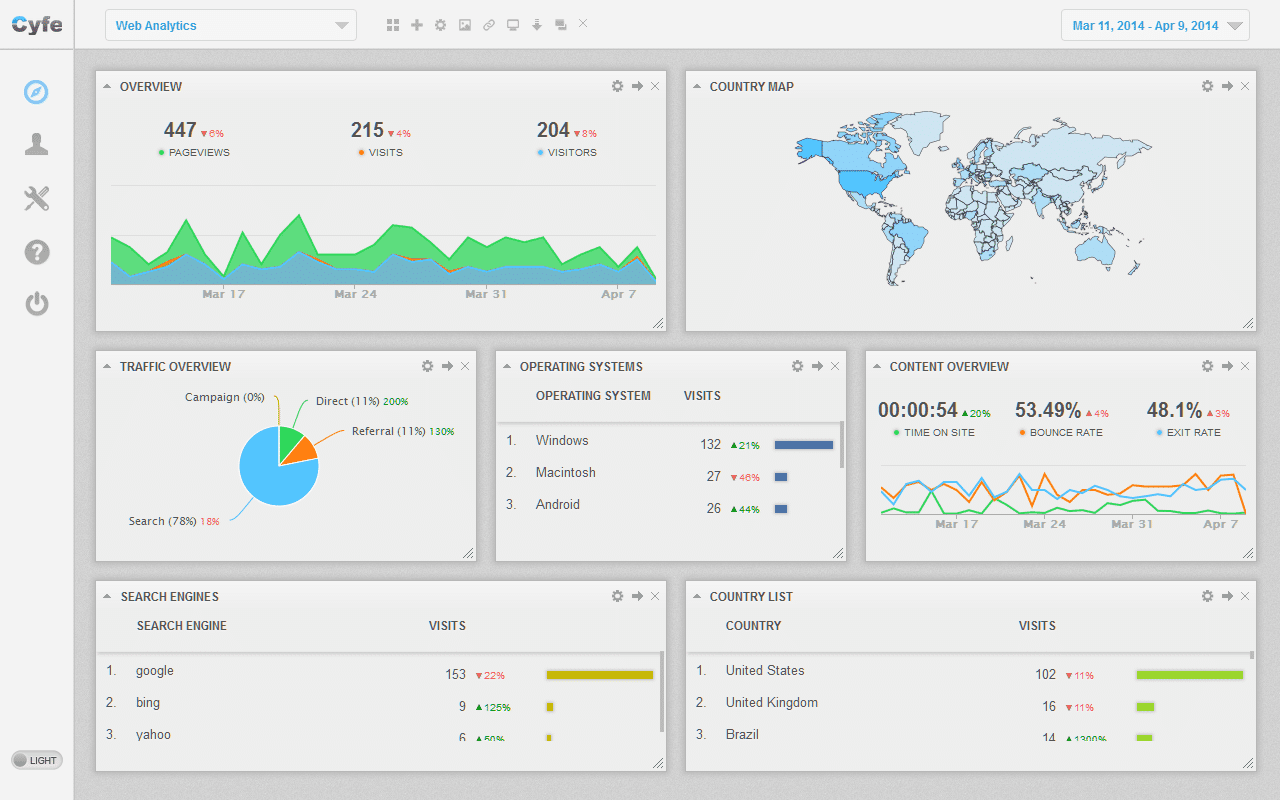
Task: Collapse the Country List widget
Action: pyautogui.click(x=697, y=596)
